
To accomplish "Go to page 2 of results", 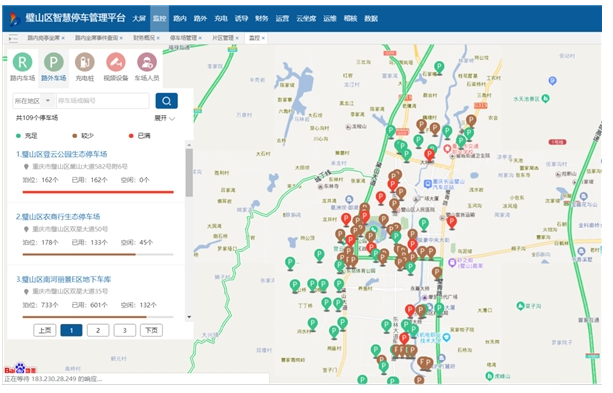I will tap(98, 330).
